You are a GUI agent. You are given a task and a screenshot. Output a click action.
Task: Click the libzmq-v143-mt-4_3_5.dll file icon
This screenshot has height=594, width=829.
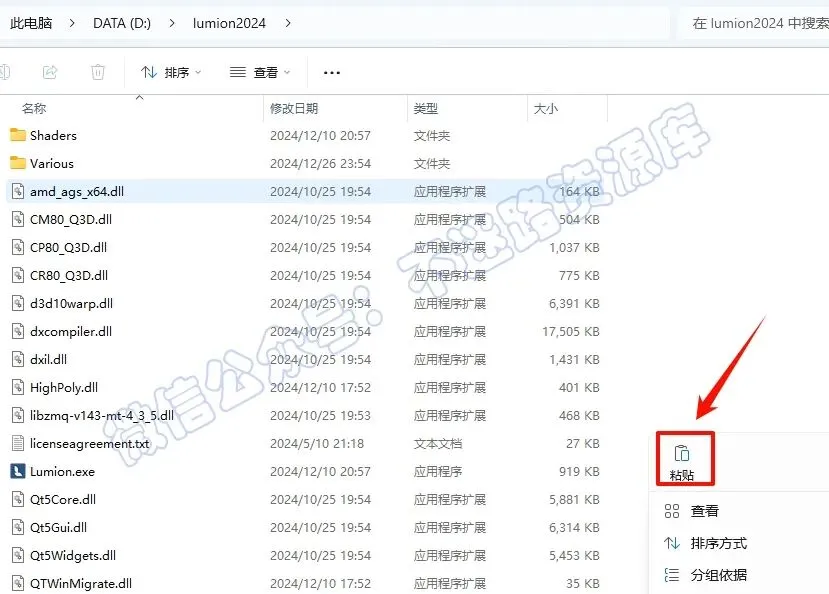click(x=18, y=415)
